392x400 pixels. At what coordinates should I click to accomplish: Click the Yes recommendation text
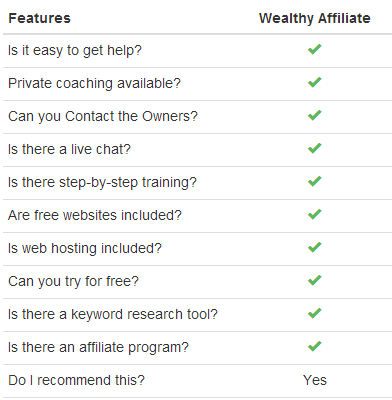tap(315, 380)
